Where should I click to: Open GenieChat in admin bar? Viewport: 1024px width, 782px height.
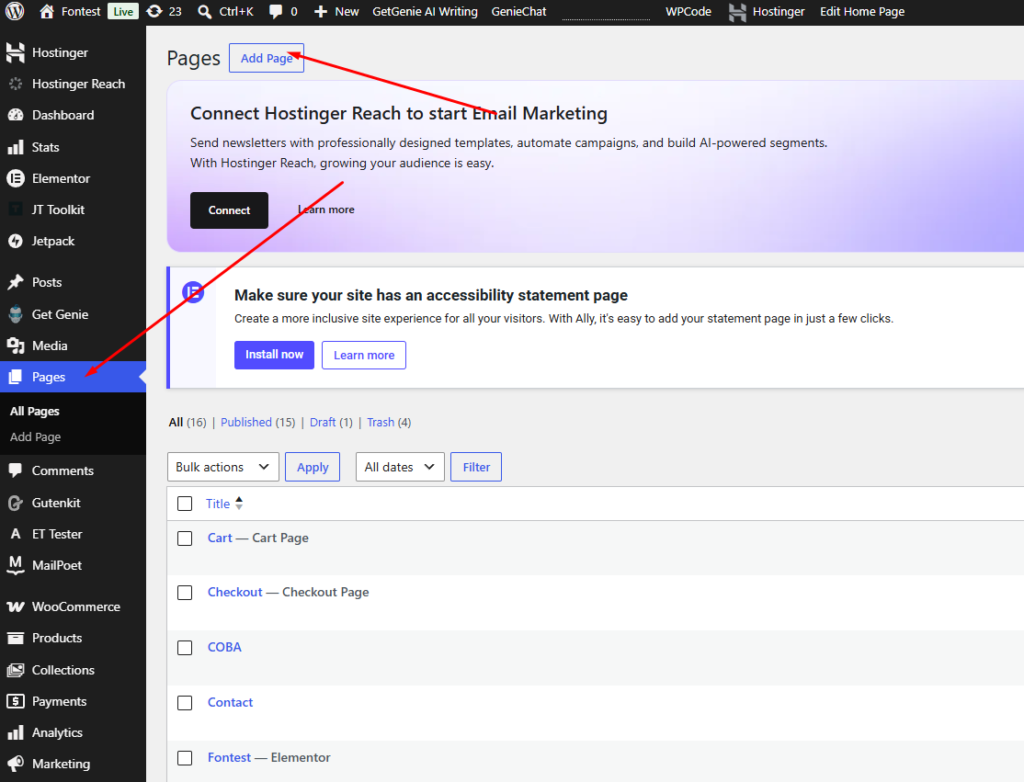(x=519, y=12)
